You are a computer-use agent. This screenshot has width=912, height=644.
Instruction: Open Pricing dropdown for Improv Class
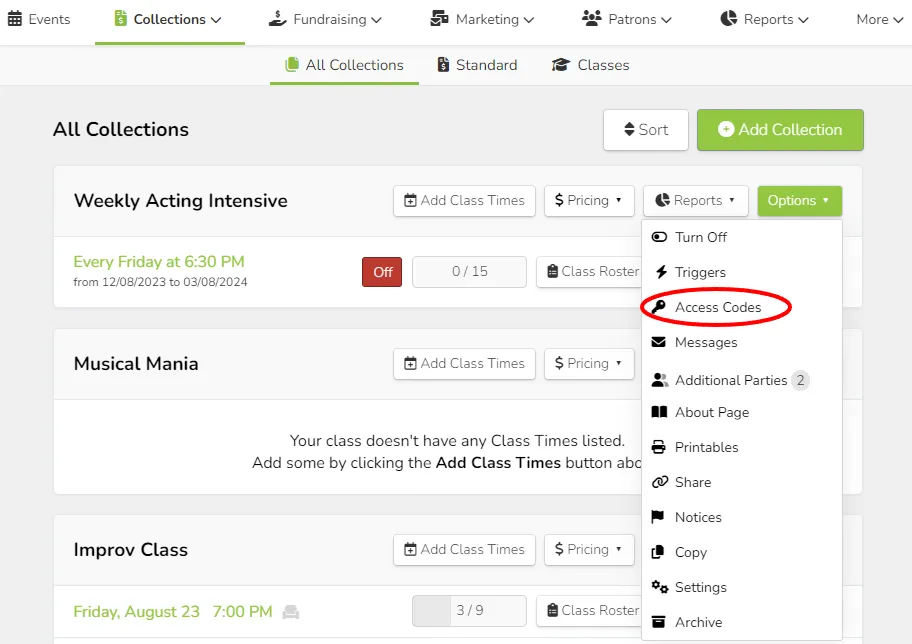589,550
